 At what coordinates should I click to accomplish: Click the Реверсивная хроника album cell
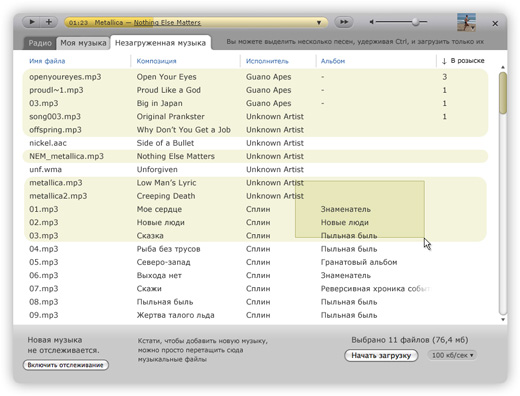[x=375, y=289]
